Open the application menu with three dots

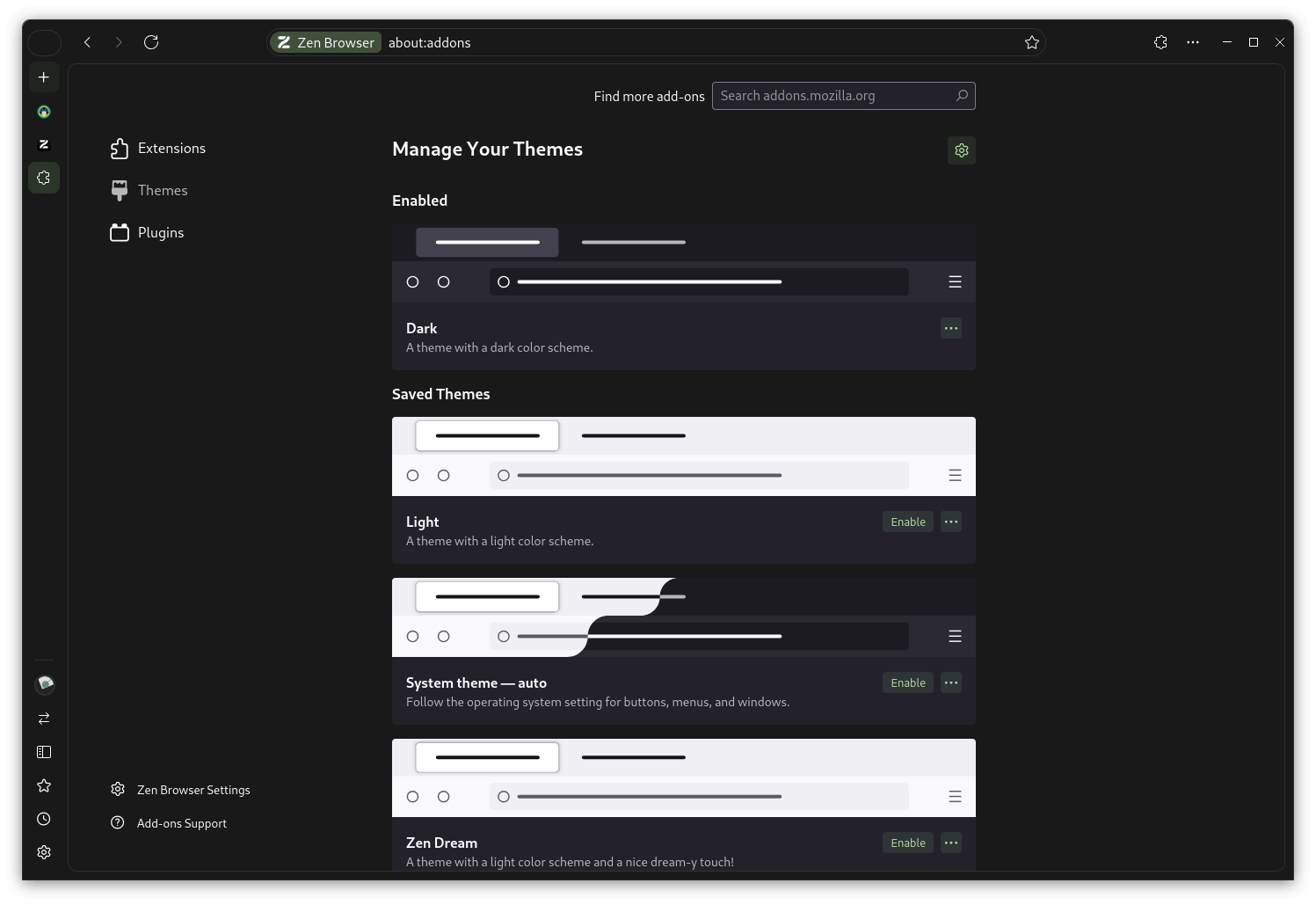pyautogui.click(x=1192, y=41)
